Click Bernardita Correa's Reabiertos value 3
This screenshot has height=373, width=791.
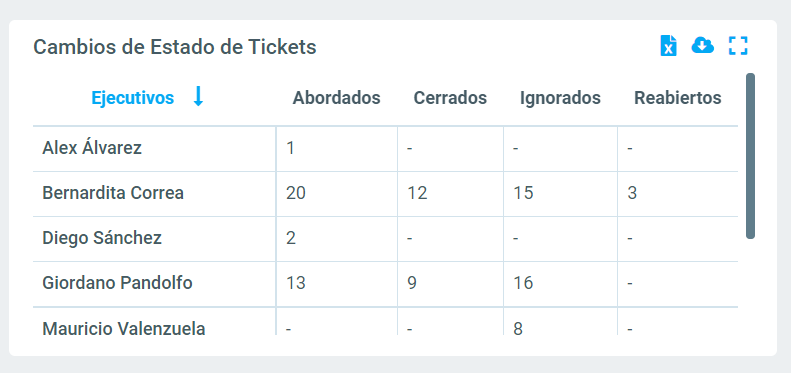coord(632,193)
